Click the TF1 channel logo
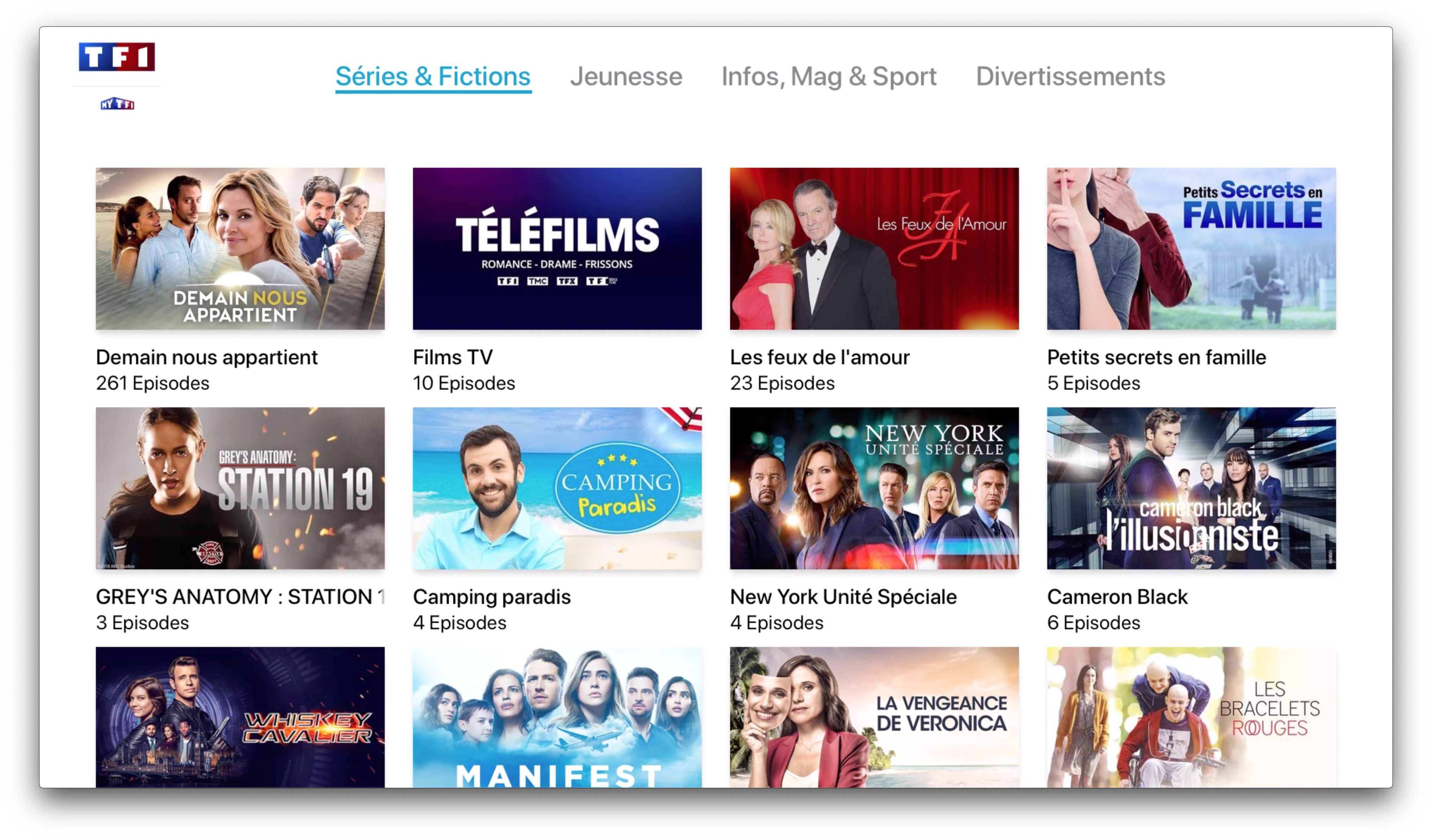This screenshot has width=1432, height=840. tap(117, 57)
